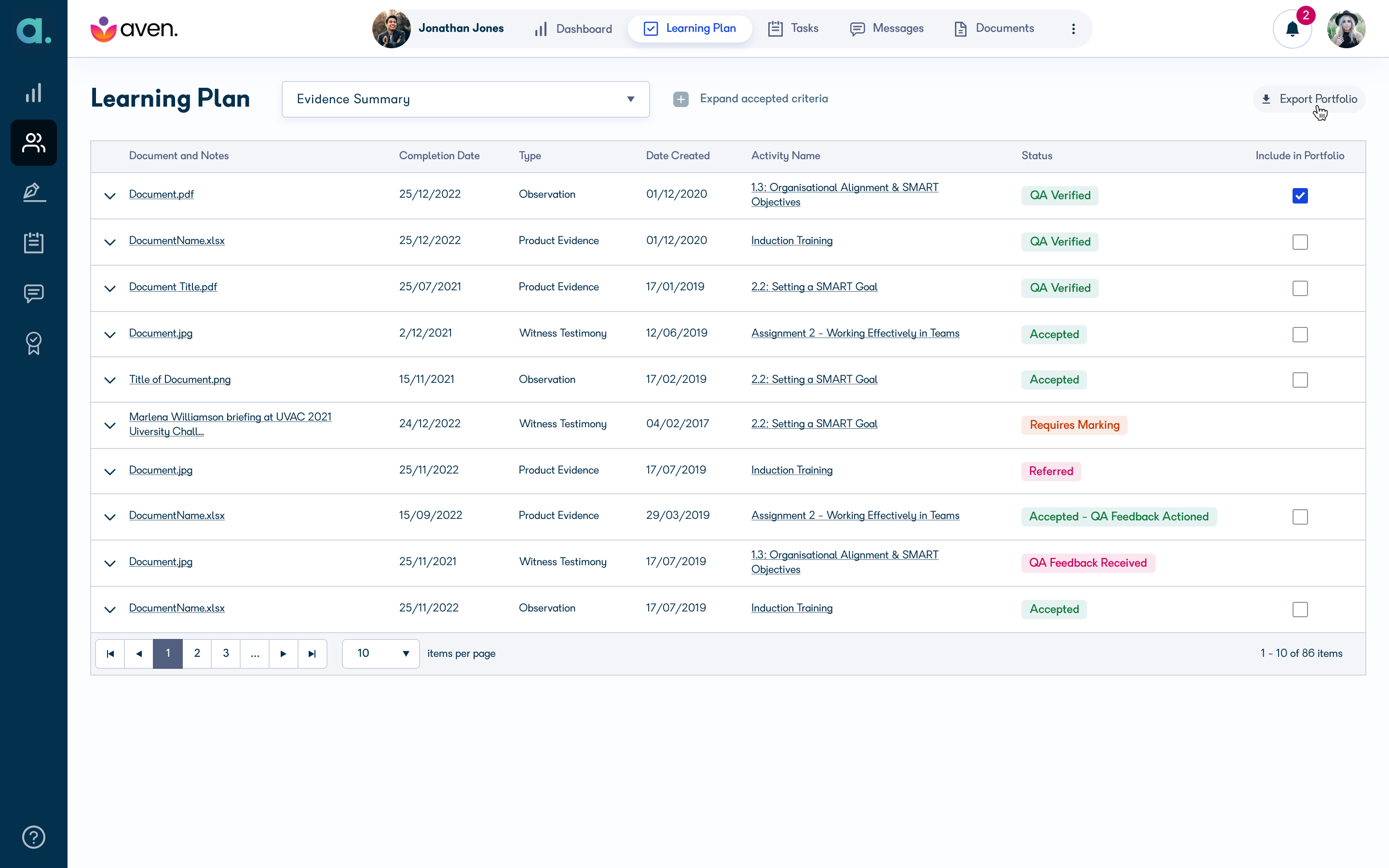Image resolution: width=1389 pixels, height=868 pixels.
Task: Click the Referred status badge
Action: click(x=1051, y=471)
